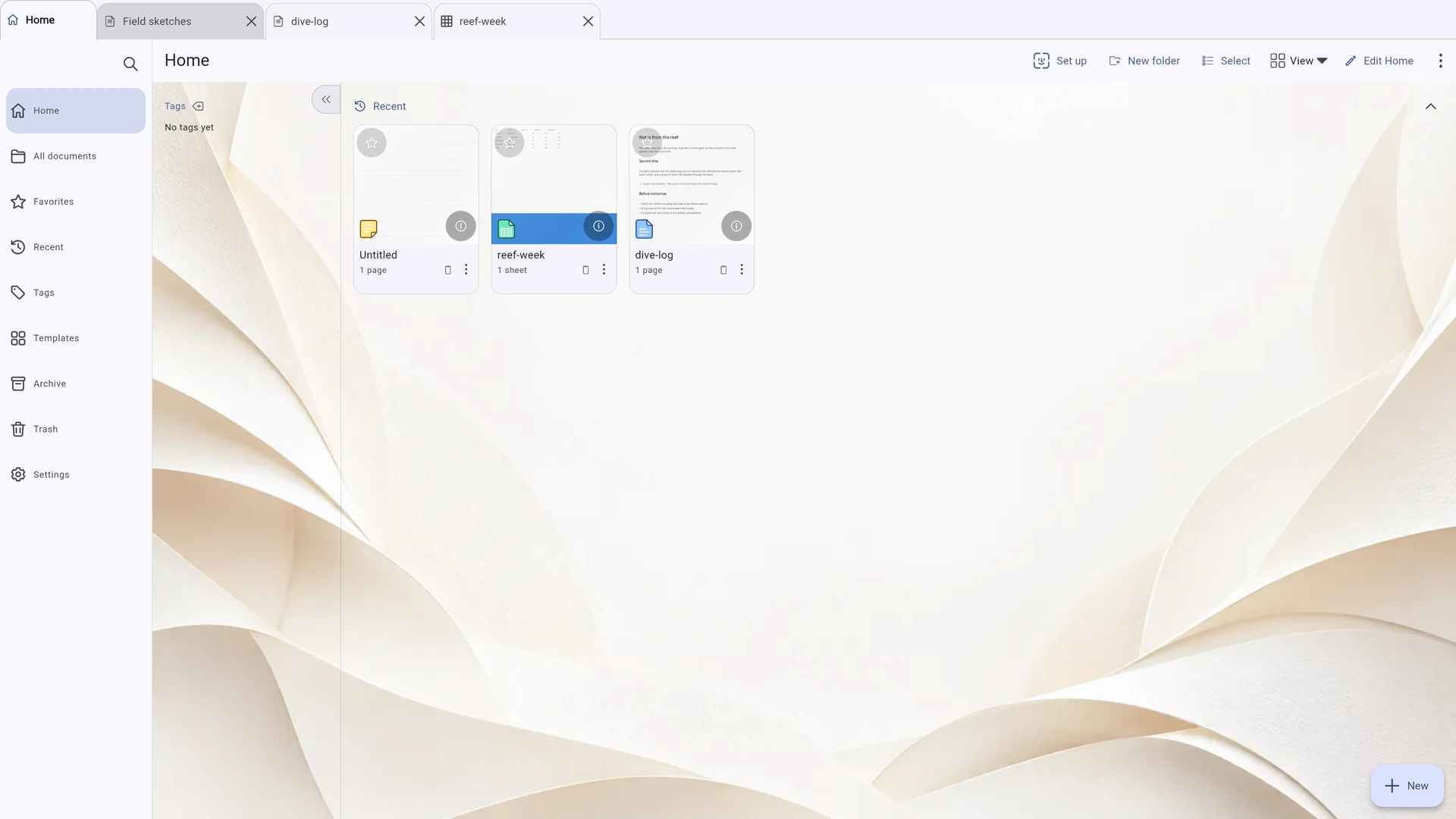Open more options for reef-week card
Viewport: 1456px width, 819px height.
[x=604, y=270]
